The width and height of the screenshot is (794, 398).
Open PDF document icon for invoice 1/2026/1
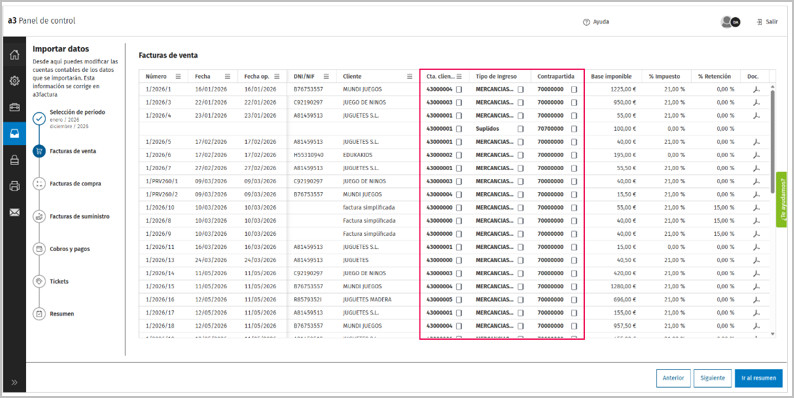click(x=756, y=89)
